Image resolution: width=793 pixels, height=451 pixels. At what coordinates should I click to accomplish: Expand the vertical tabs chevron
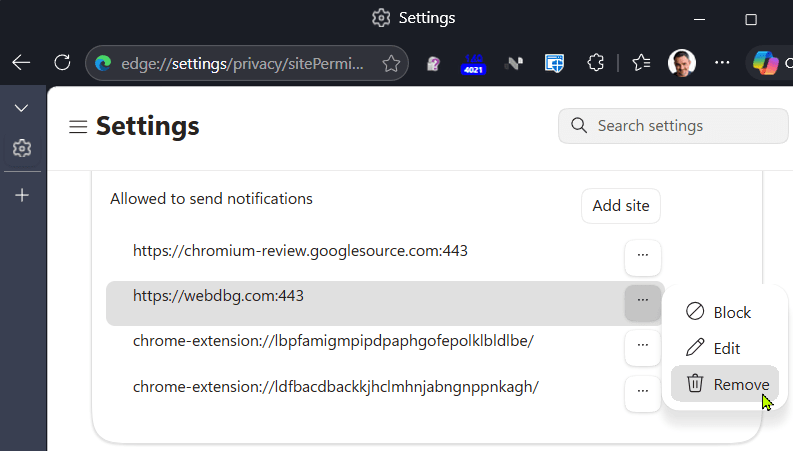(x=21, y=108)
